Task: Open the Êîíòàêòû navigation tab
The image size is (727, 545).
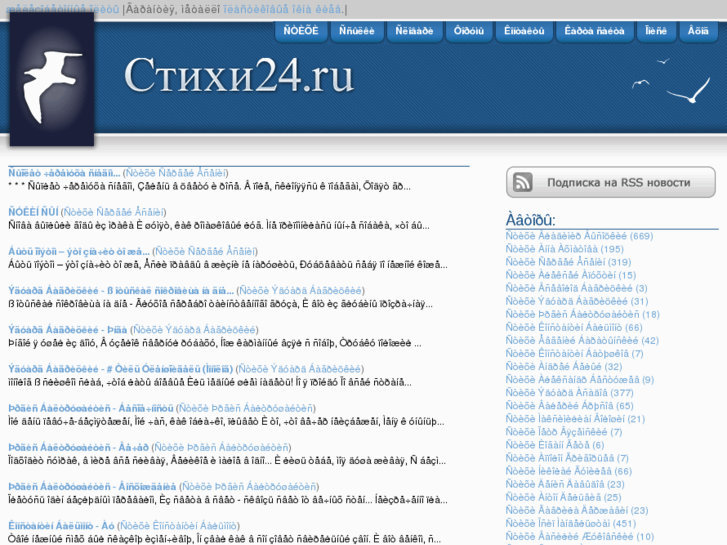Action: pyautogui.click(x=524, y=31)
